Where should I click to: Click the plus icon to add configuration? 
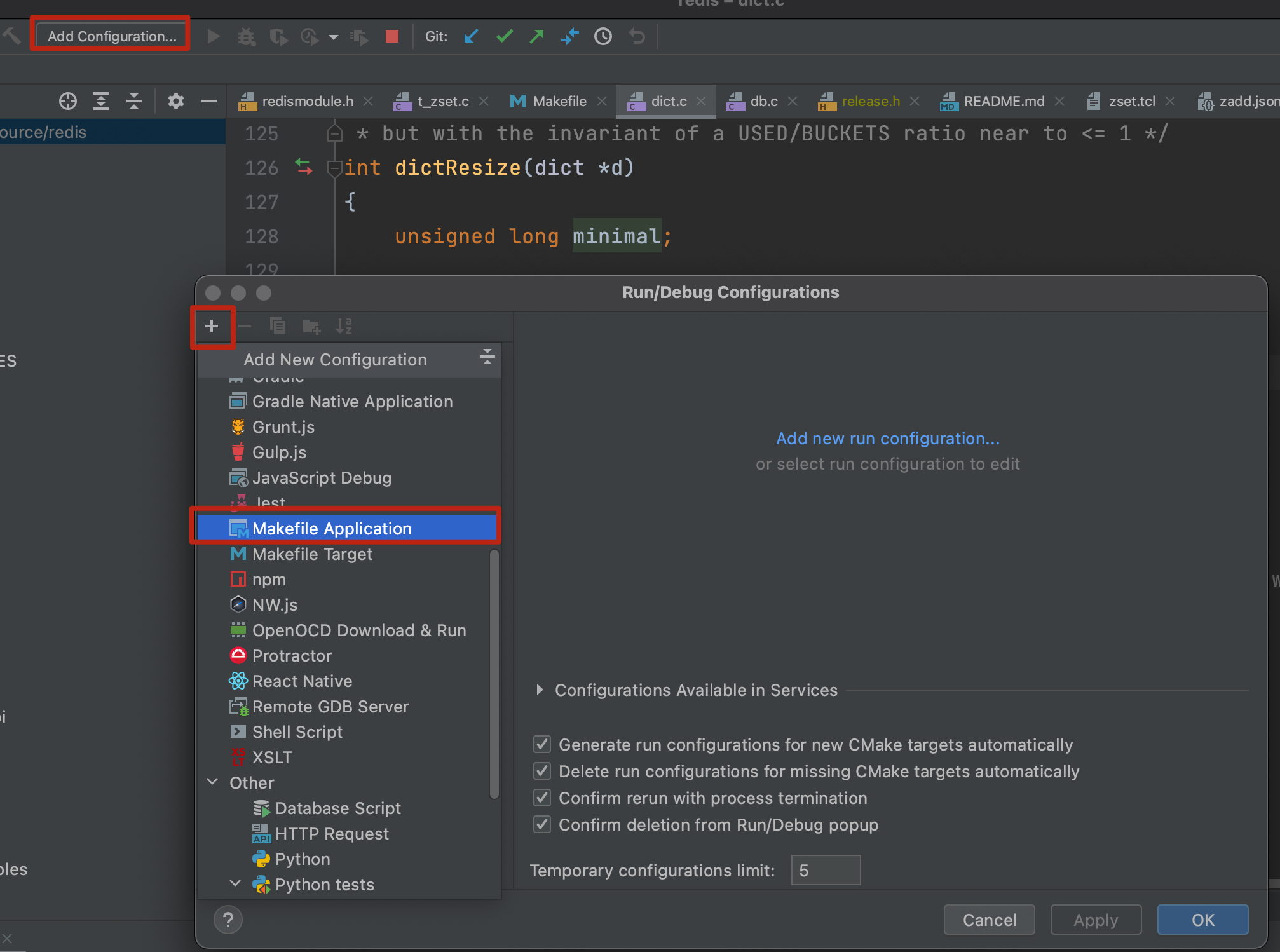[212, 326]
